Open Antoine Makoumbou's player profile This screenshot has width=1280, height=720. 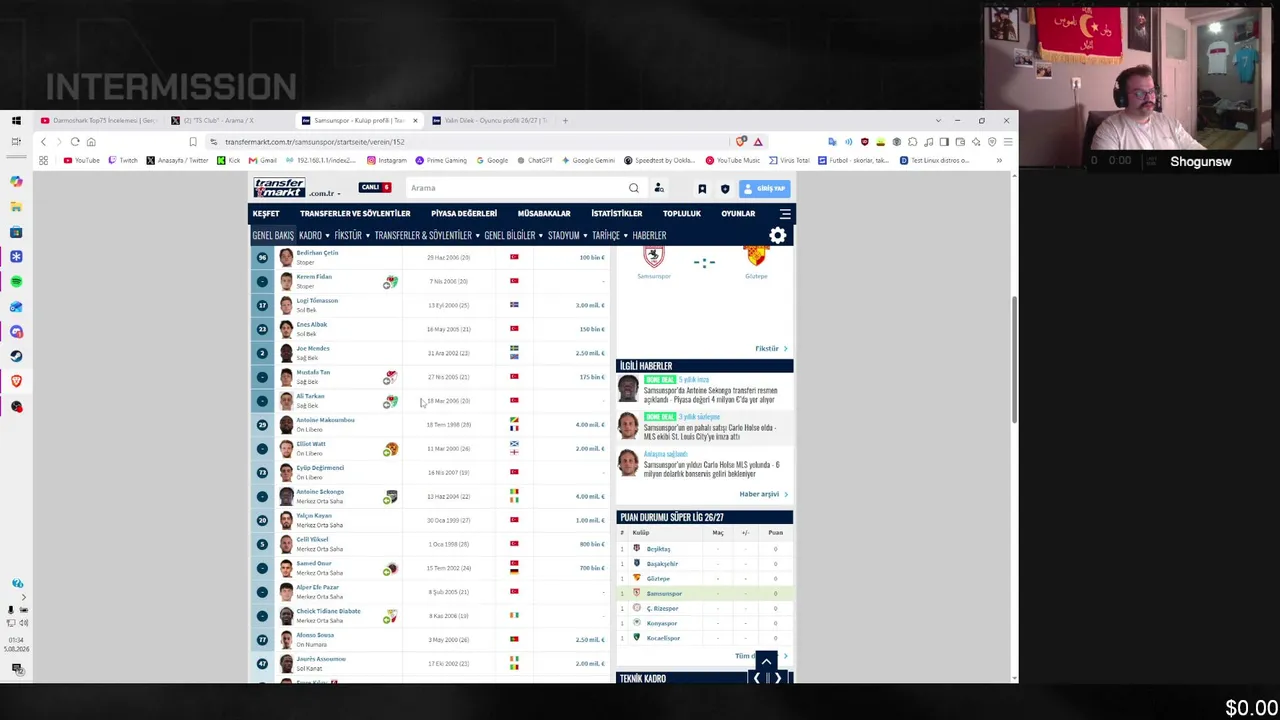pyautogui.click(x=325, y=420)
